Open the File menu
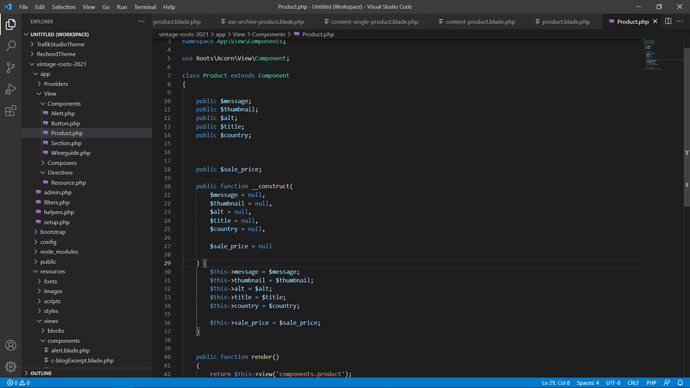Screen dimensions: 690x388 pos(23,7)
